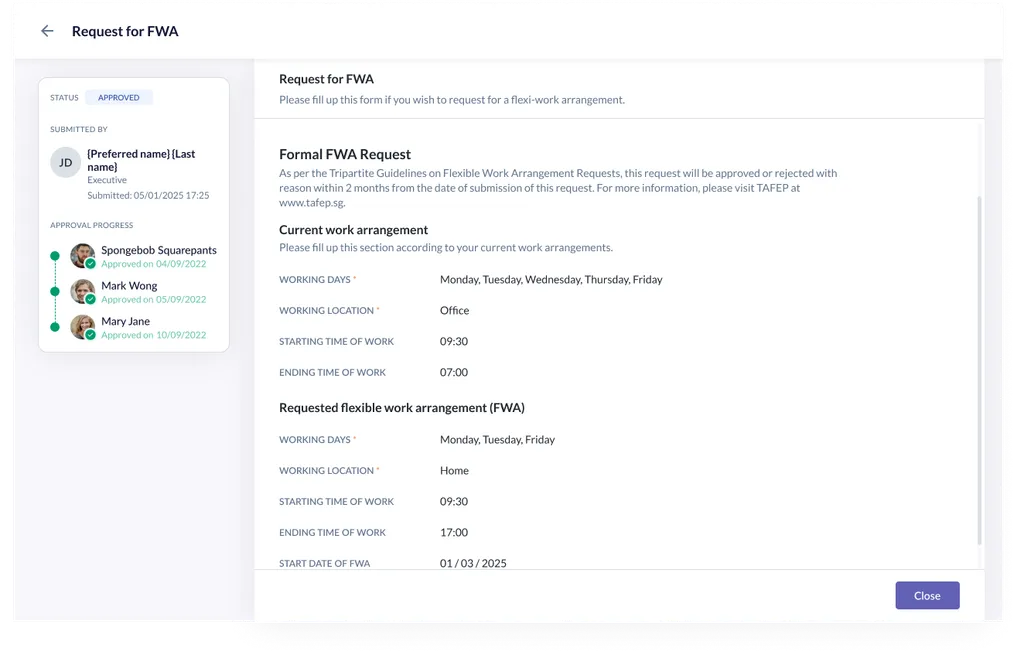Click the 'Executive' job title text
This screenshot has width=1024, height=661.
(107, 180)
